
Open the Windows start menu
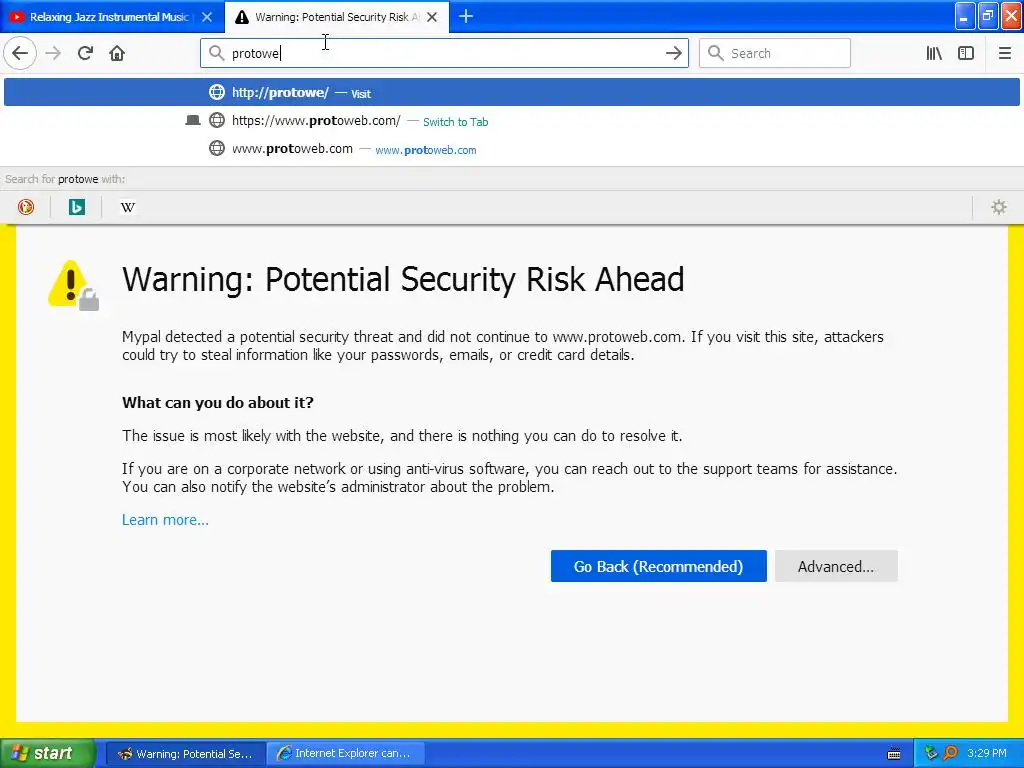(48, 753)
